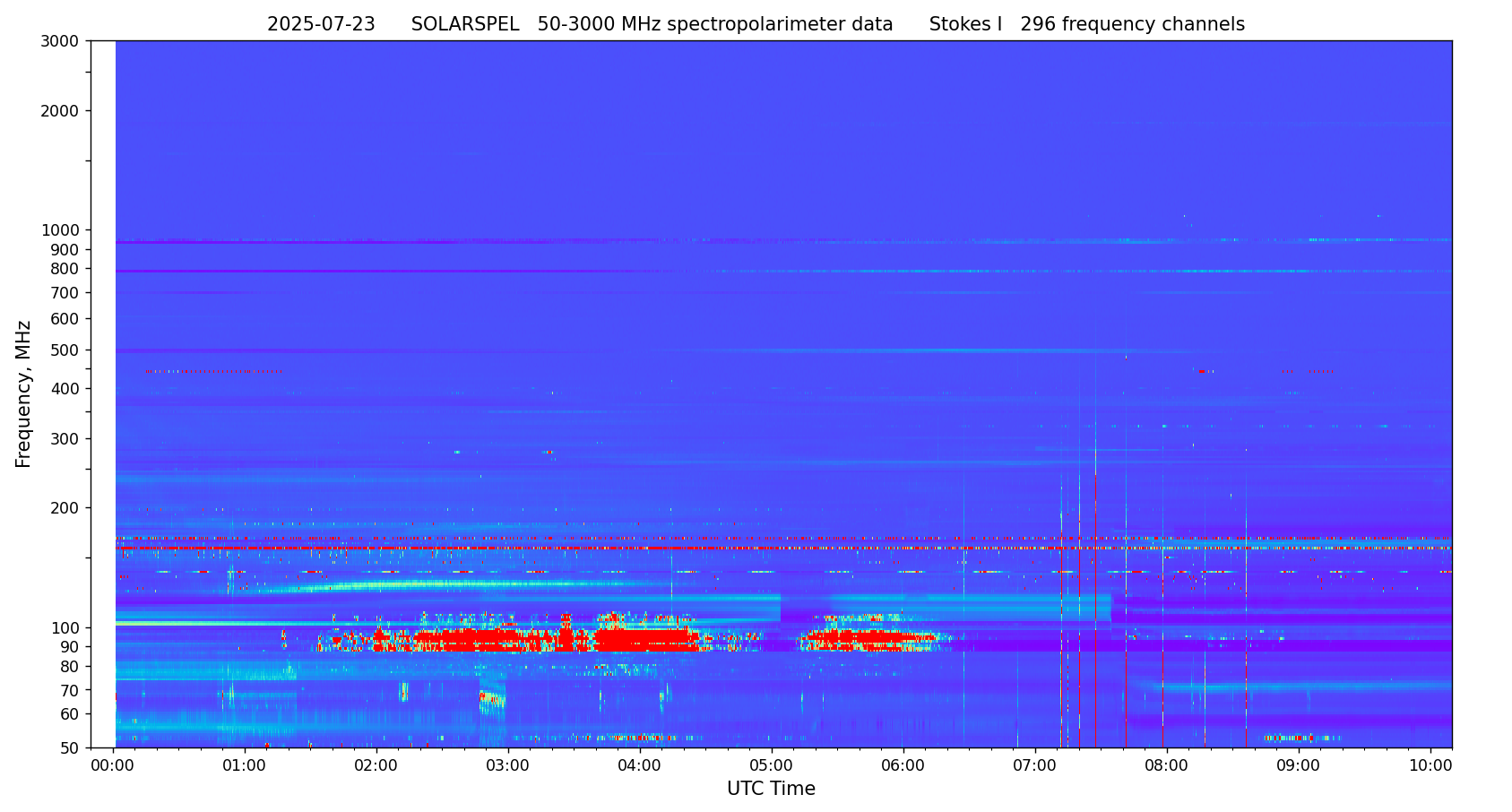Click the intense red burst at 04:00
The width and height of the screenshot is (1512, 812).
[x=640, y=640]
